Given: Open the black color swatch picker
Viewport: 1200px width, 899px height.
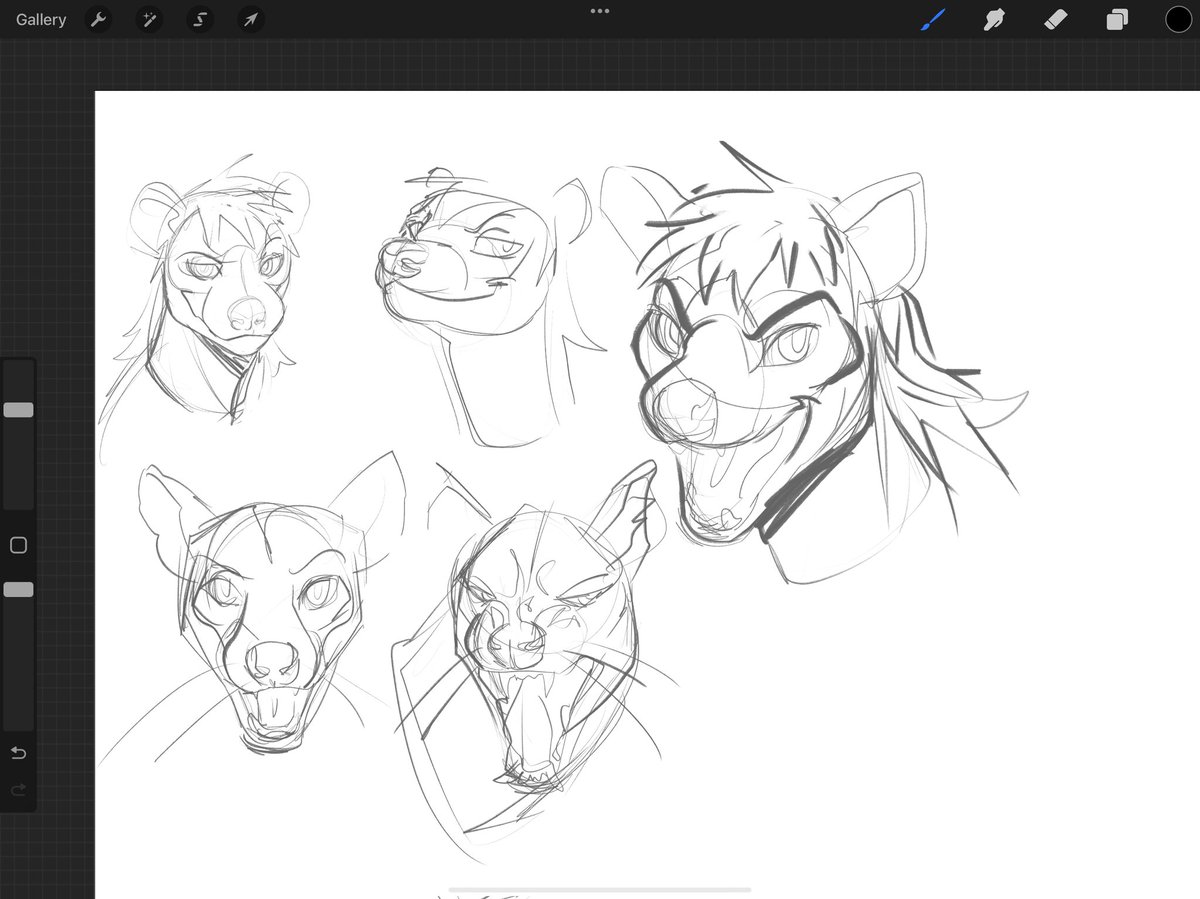Looking at the screenshot, I should coord(1178,20).
